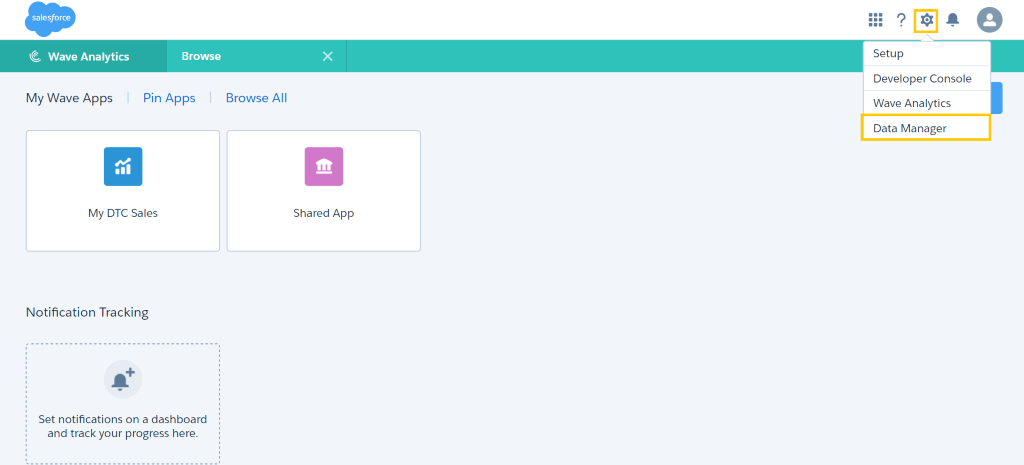Click the My DTC Sales chart icon
This screenshot has height=465, width=1024.
click(x=123, y=167)
